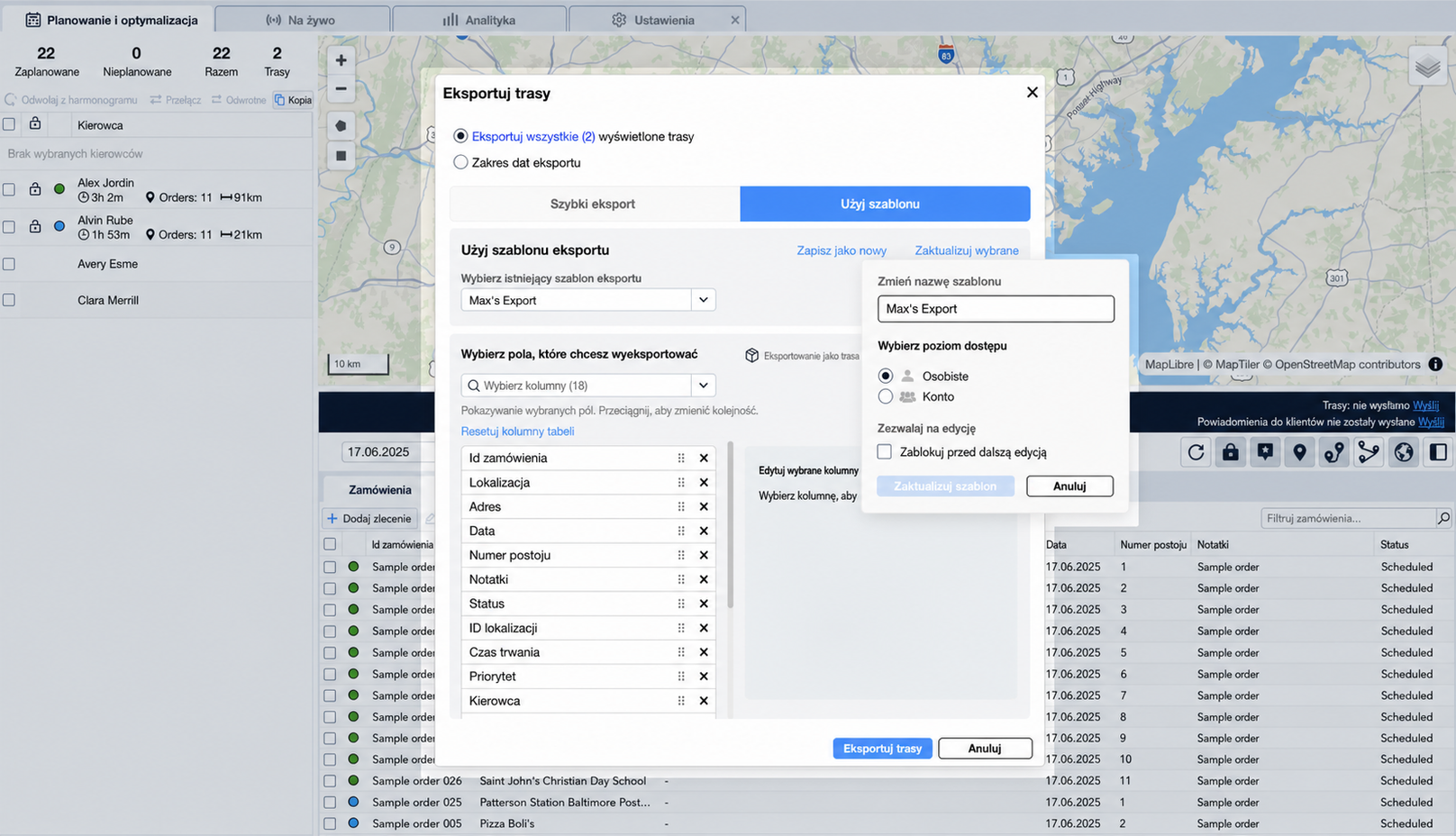Click Numer postoju column header
The height and width of the screenshot is (836, 1456).
point(1153,545)
